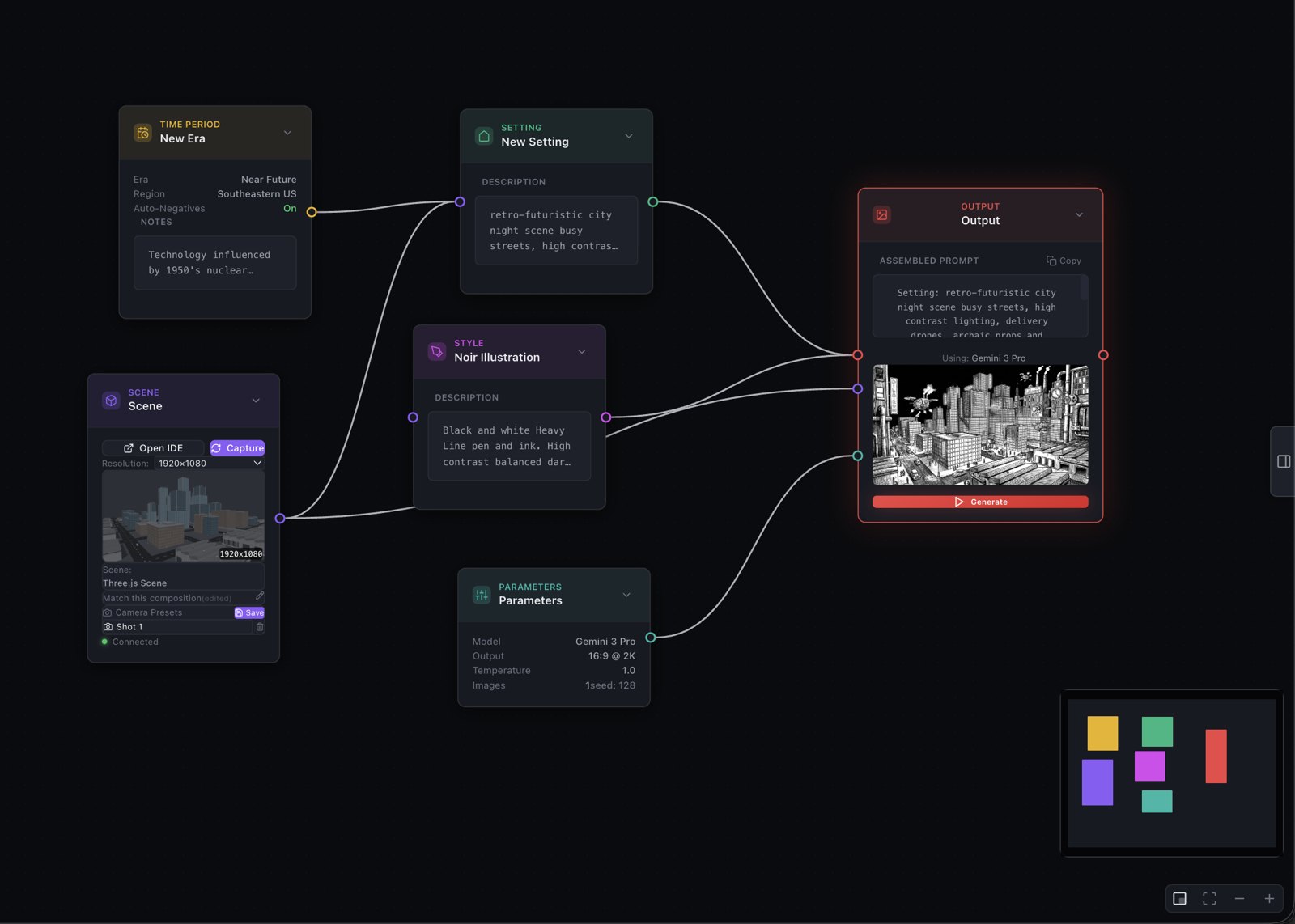Click the Style node left input port
Image resolution: width=1295 pixels, height=924 pixels.
(x=413, y=417)
